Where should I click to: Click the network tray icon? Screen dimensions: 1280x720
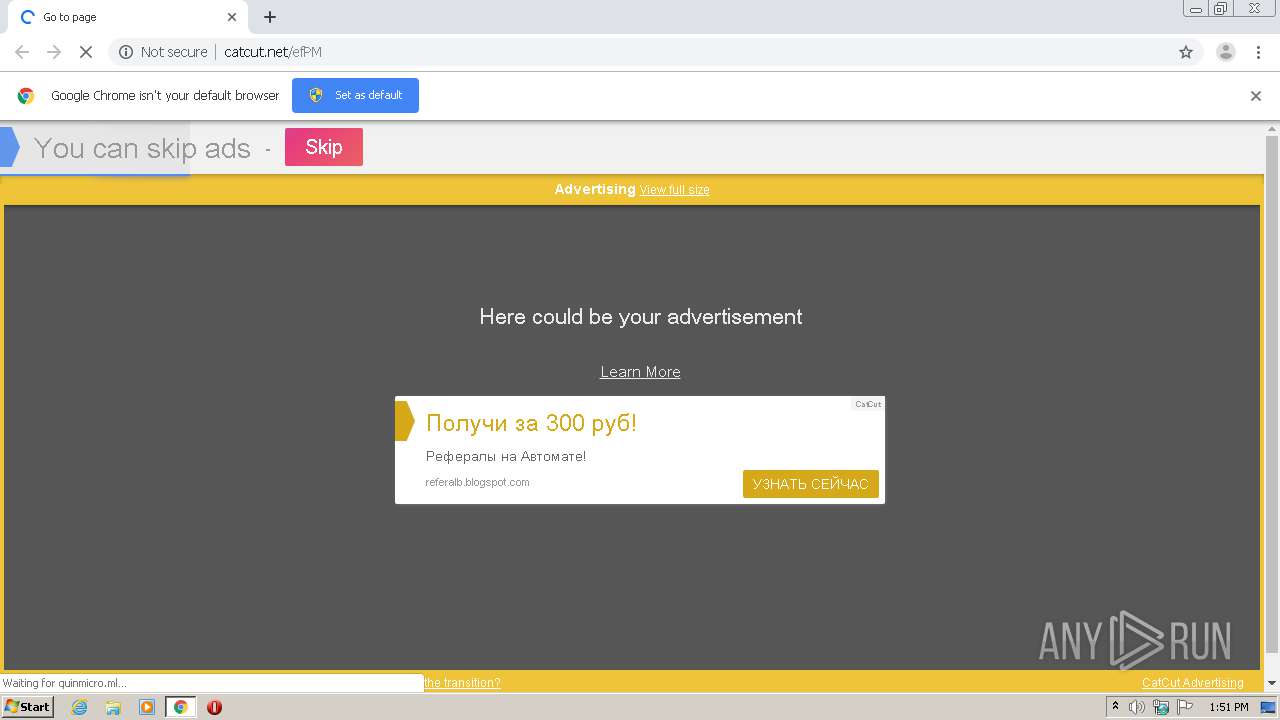click(1161, 707)
